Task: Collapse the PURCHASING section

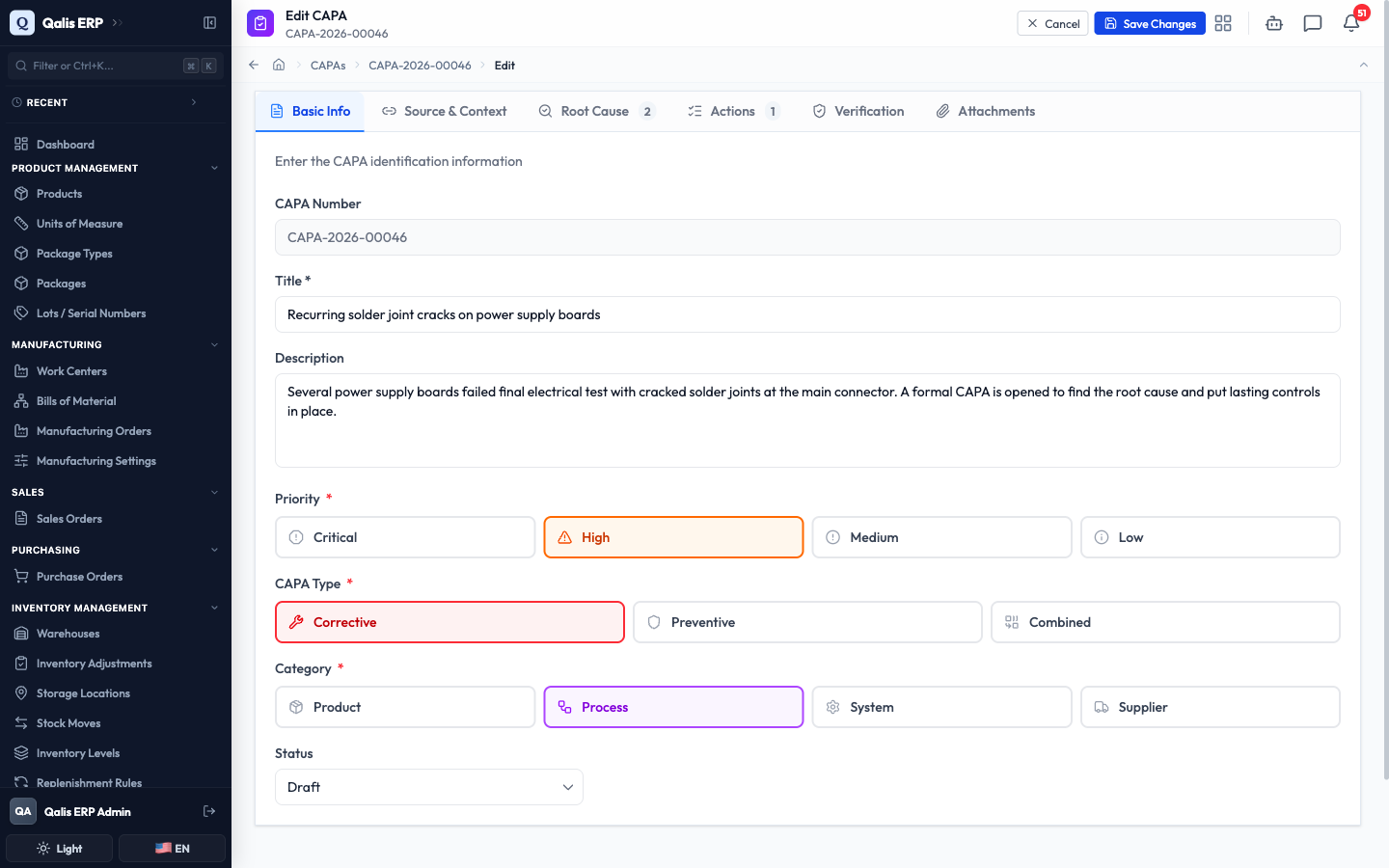Action: coord(214,550)
